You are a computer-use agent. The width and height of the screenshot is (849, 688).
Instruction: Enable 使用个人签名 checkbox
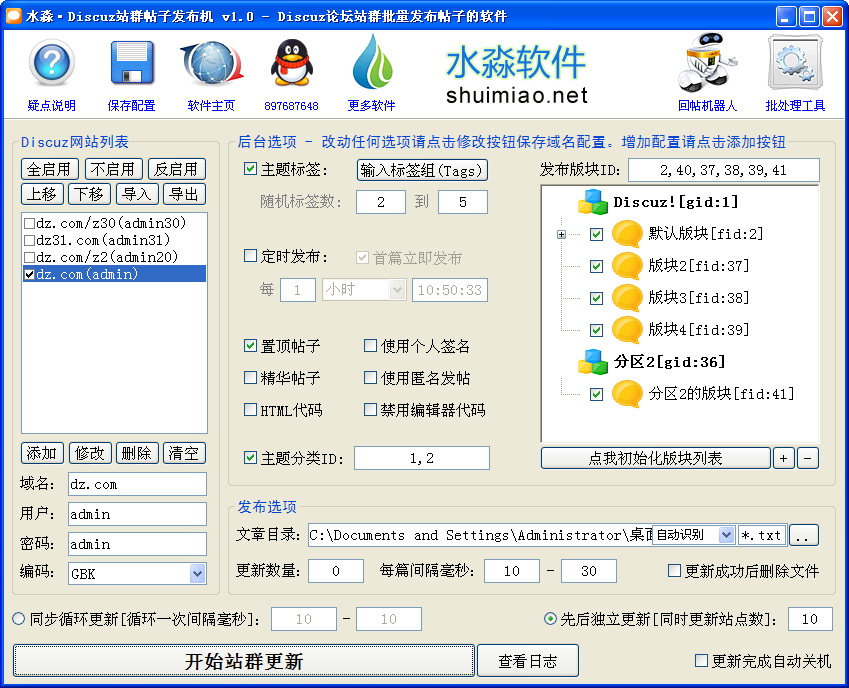click(370, 345)
